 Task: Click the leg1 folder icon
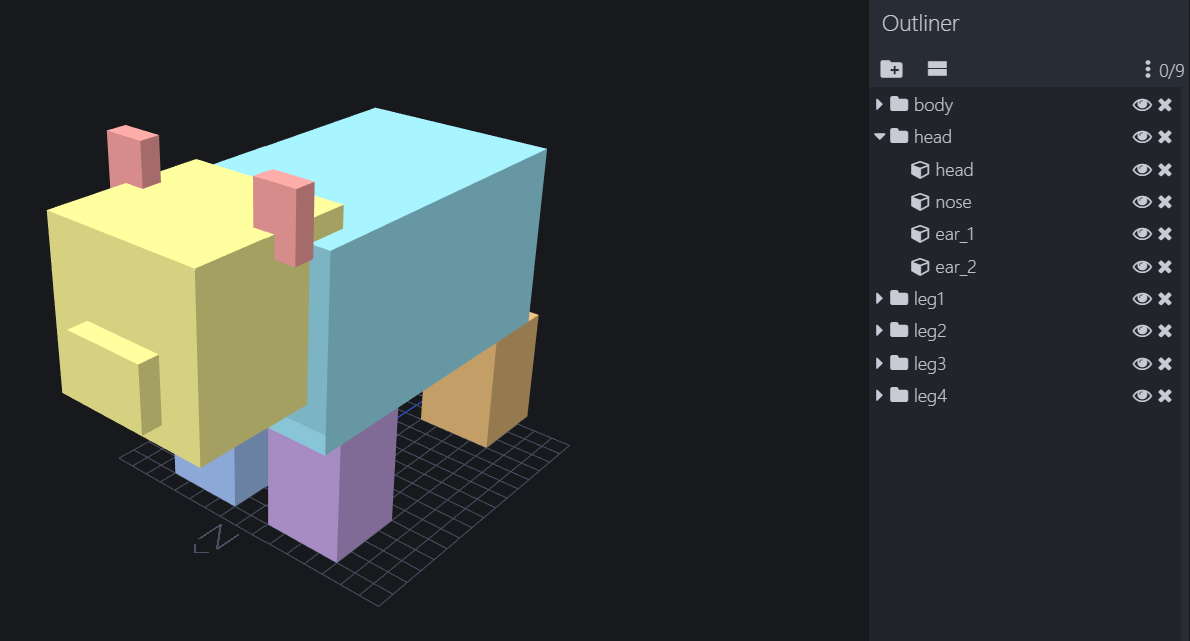[899, 298]
